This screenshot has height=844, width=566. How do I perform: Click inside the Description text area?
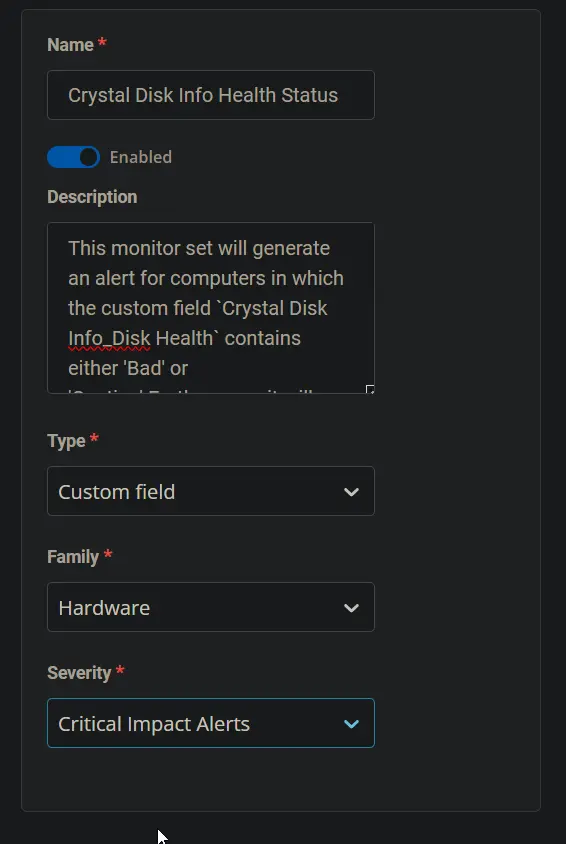(211, 307)
